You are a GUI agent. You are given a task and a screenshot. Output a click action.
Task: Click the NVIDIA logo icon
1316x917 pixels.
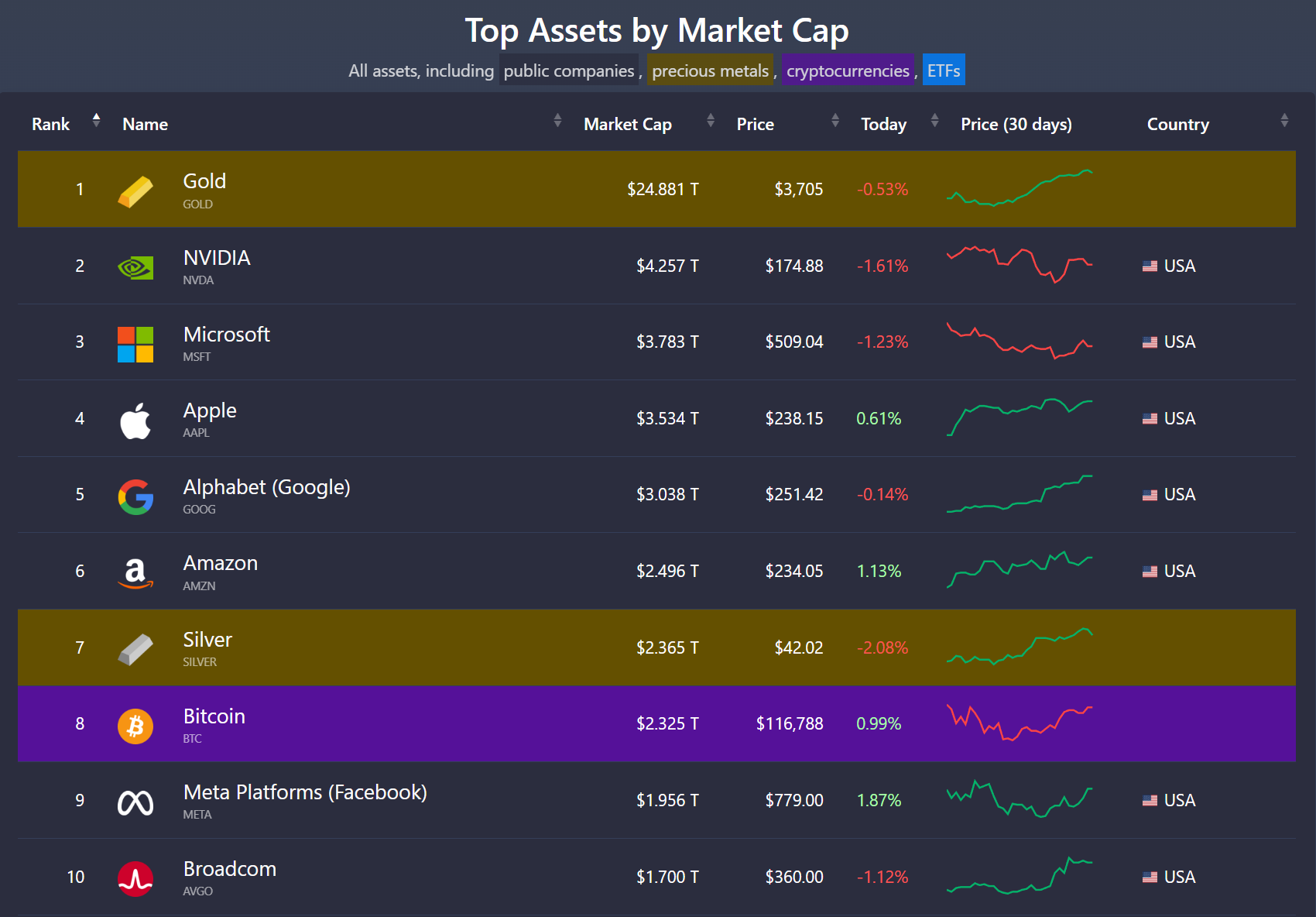(x=135, y=268)
